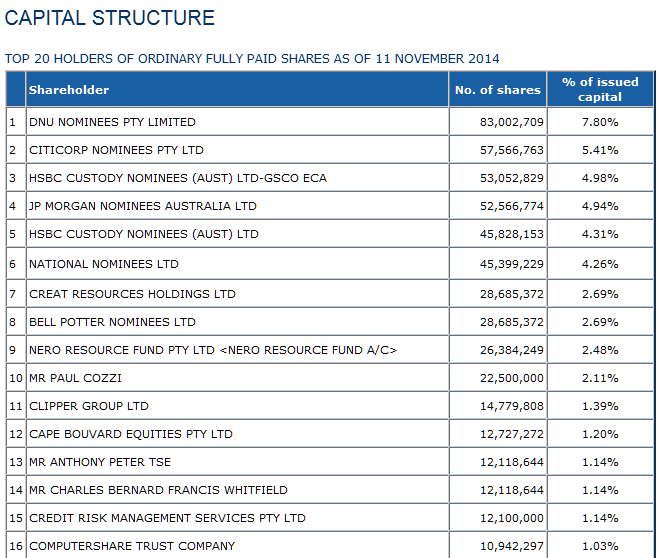Viewport: 663px width, 558px height.
Task: Click the 4.94% capital value
Action: coord(600,206)
